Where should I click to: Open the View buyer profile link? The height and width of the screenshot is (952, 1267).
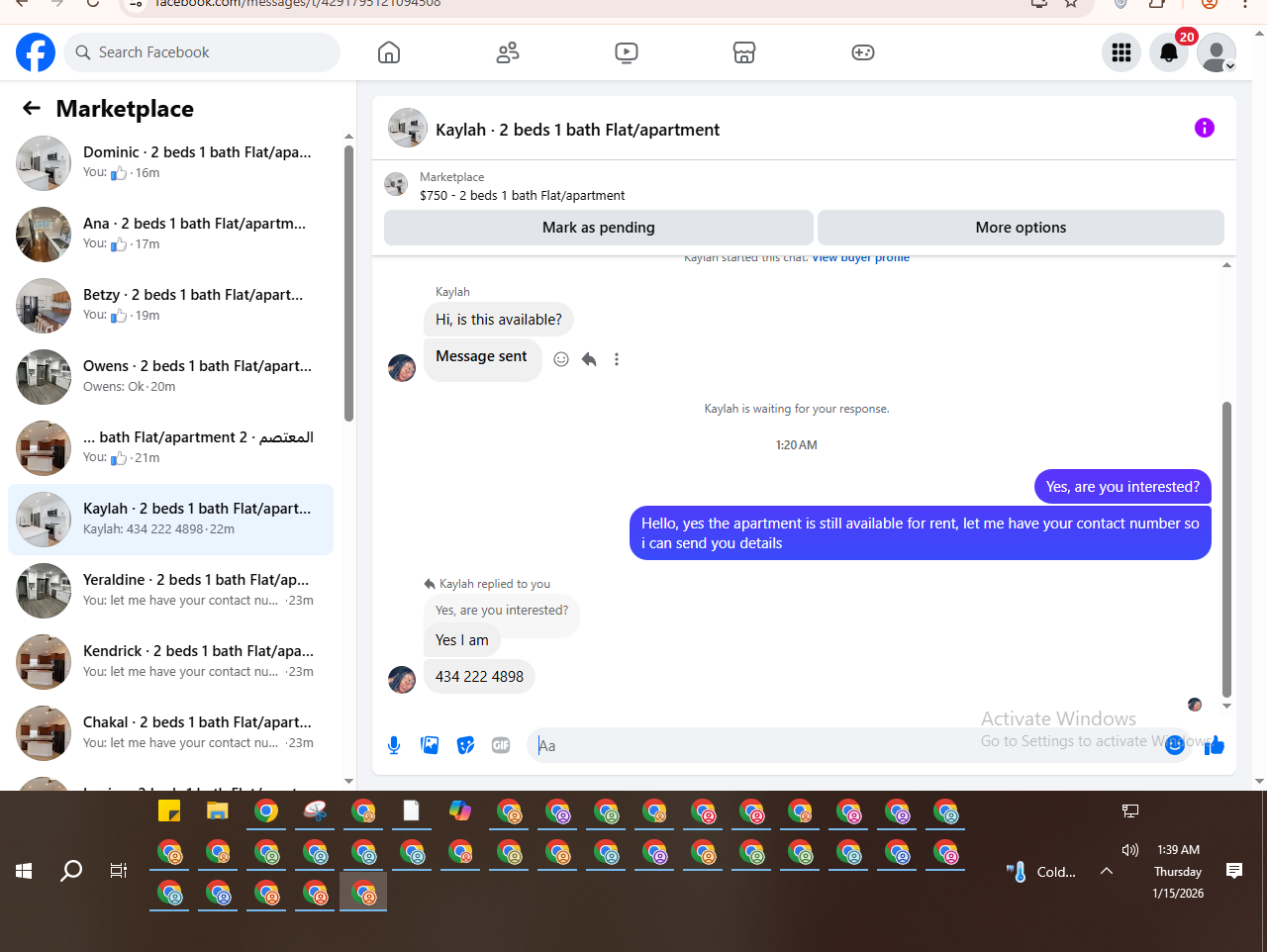click(x=860, y=257)
